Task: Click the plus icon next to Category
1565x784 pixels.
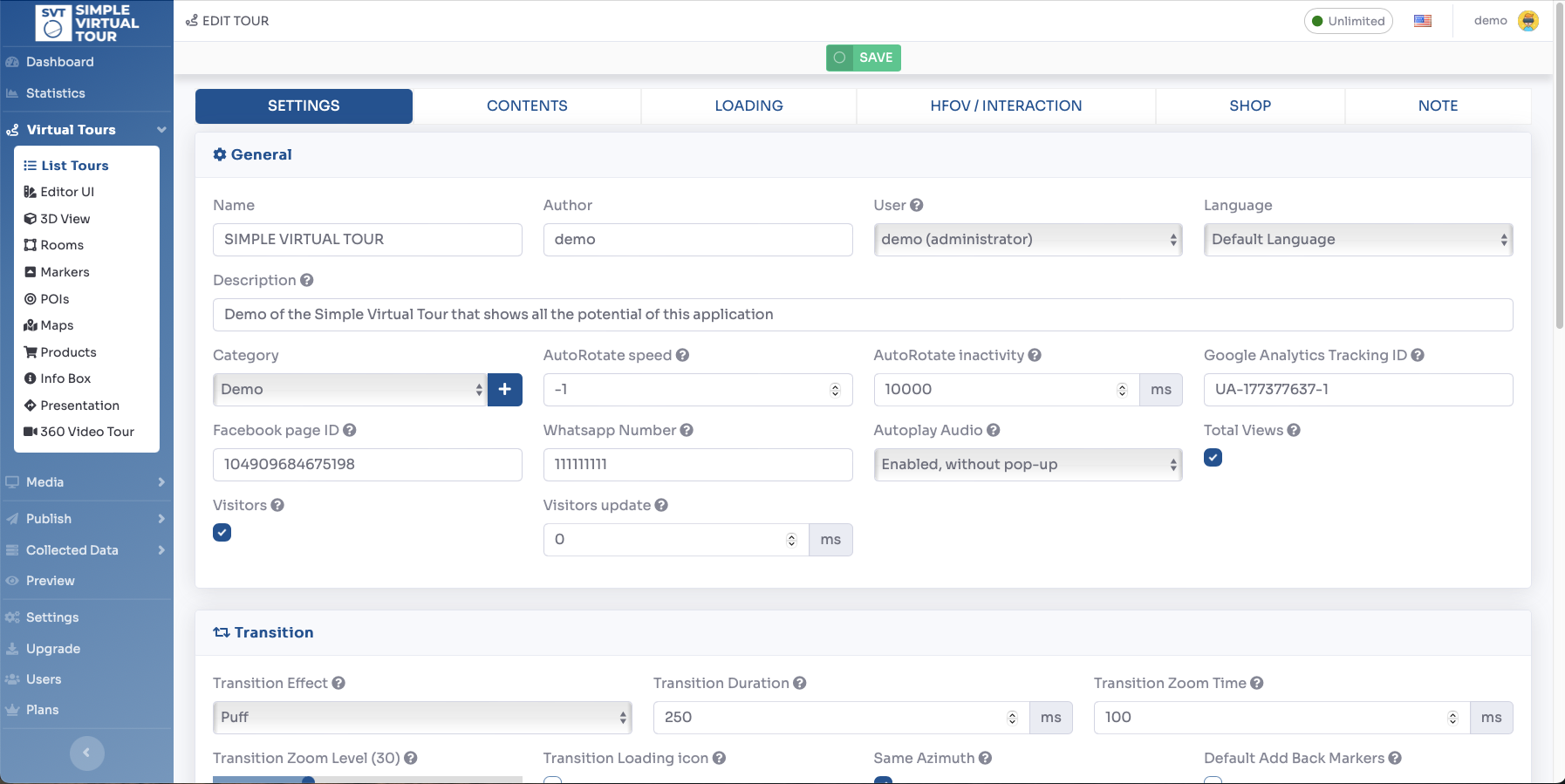Action: 504,390
